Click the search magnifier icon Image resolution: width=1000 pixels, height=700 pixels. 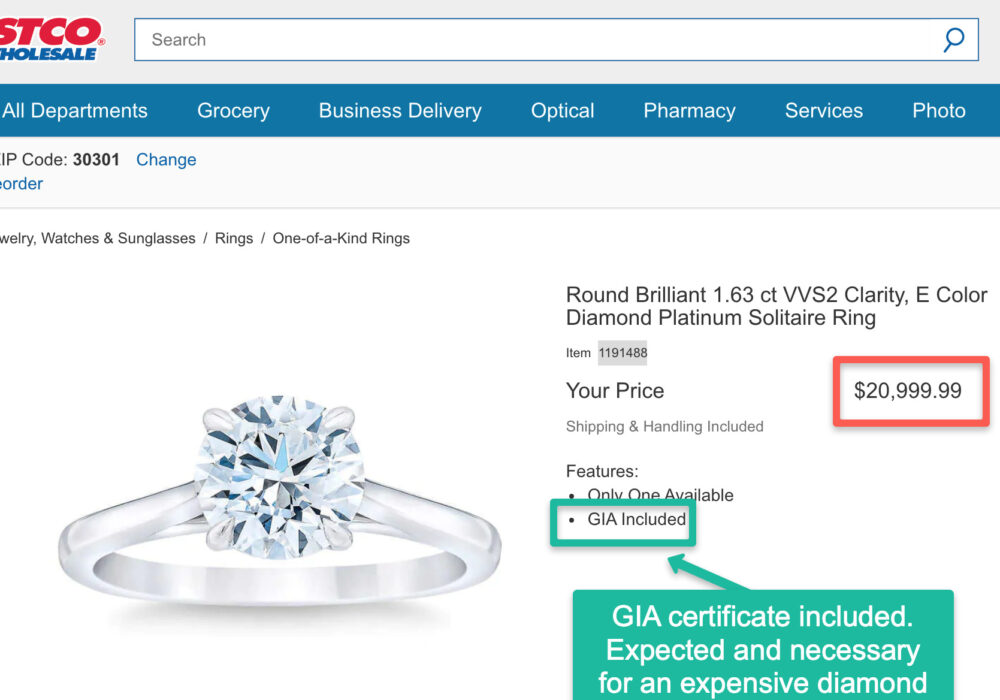953,40
